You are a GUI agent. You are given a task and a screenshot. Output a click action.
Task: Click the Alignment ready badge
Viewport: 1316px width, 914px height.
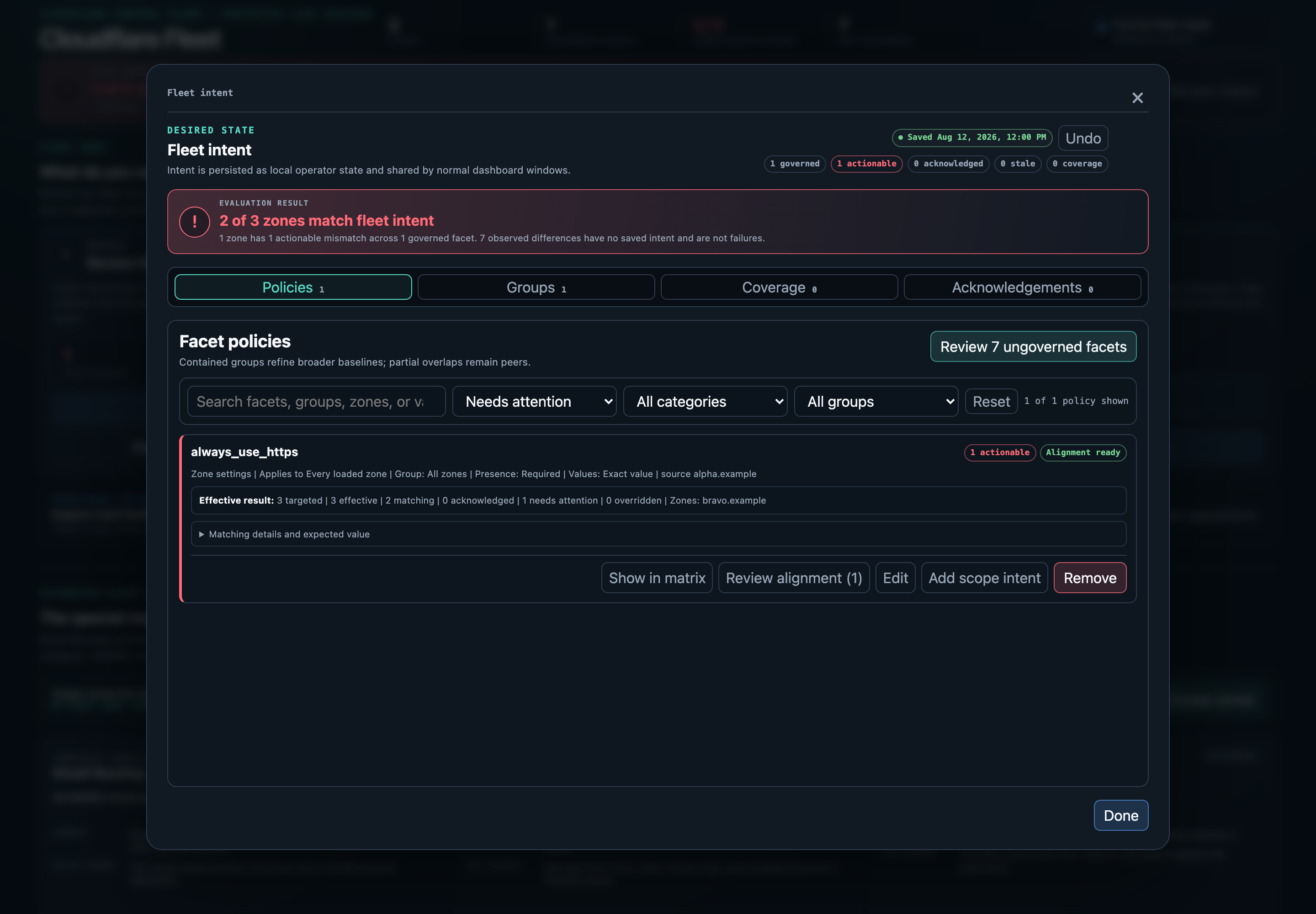click(x=1083, y=452)
